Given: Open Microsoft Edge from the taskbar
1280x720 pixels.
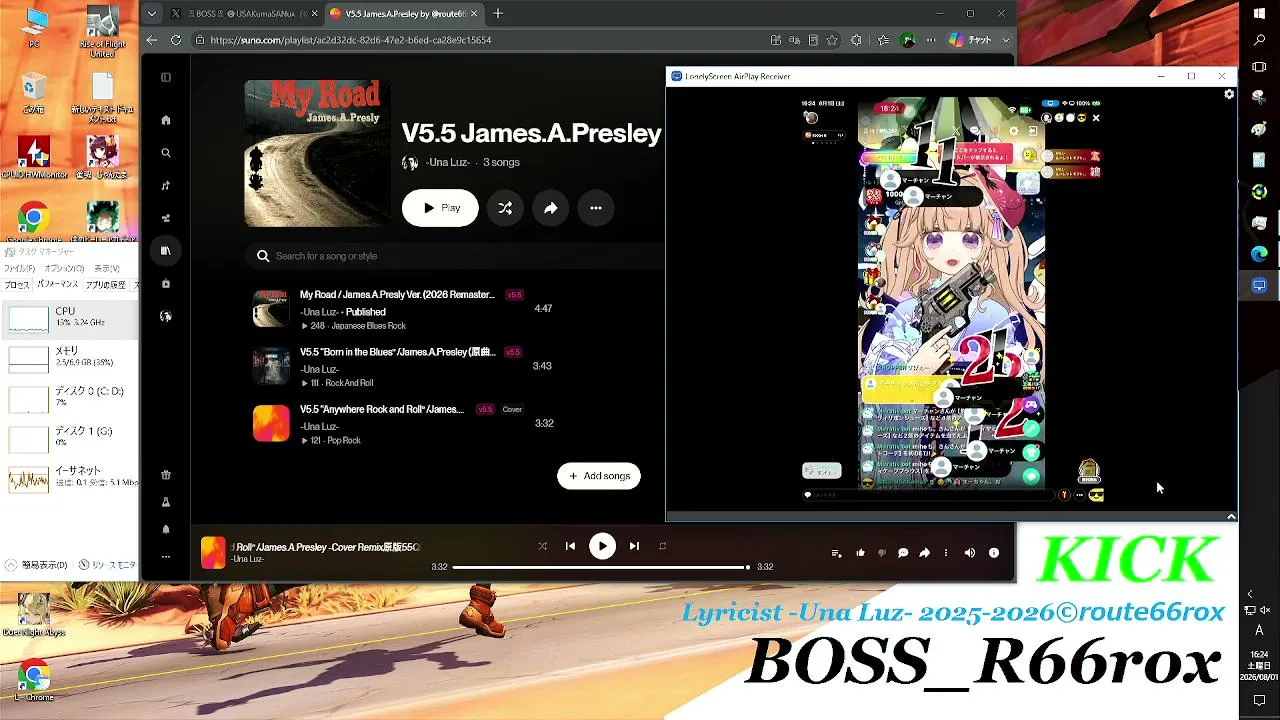Looking at the screenshot, I should [x=1259, y=254].
